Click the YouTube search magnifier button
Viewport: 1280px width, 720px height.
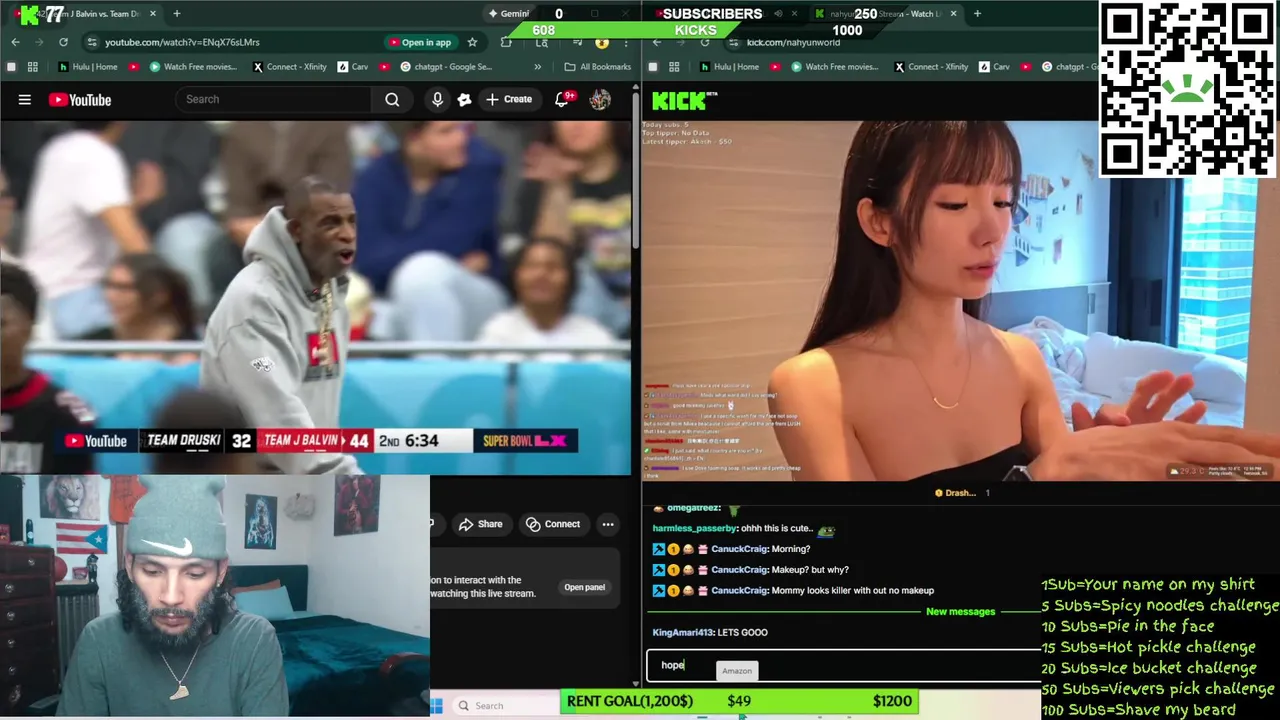point(392,99)
